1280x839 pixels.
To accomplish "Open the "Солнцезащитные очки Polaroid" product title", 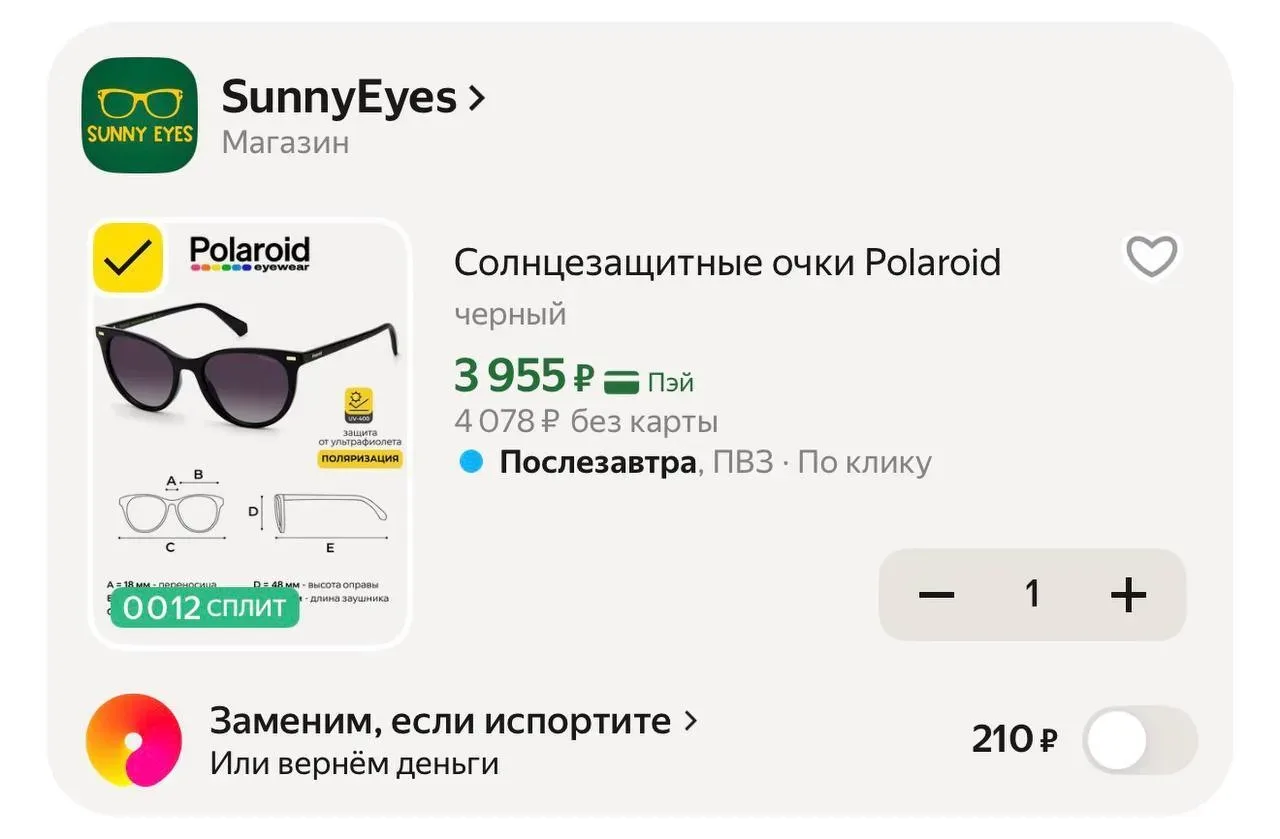I will click(x=727, y=262).
